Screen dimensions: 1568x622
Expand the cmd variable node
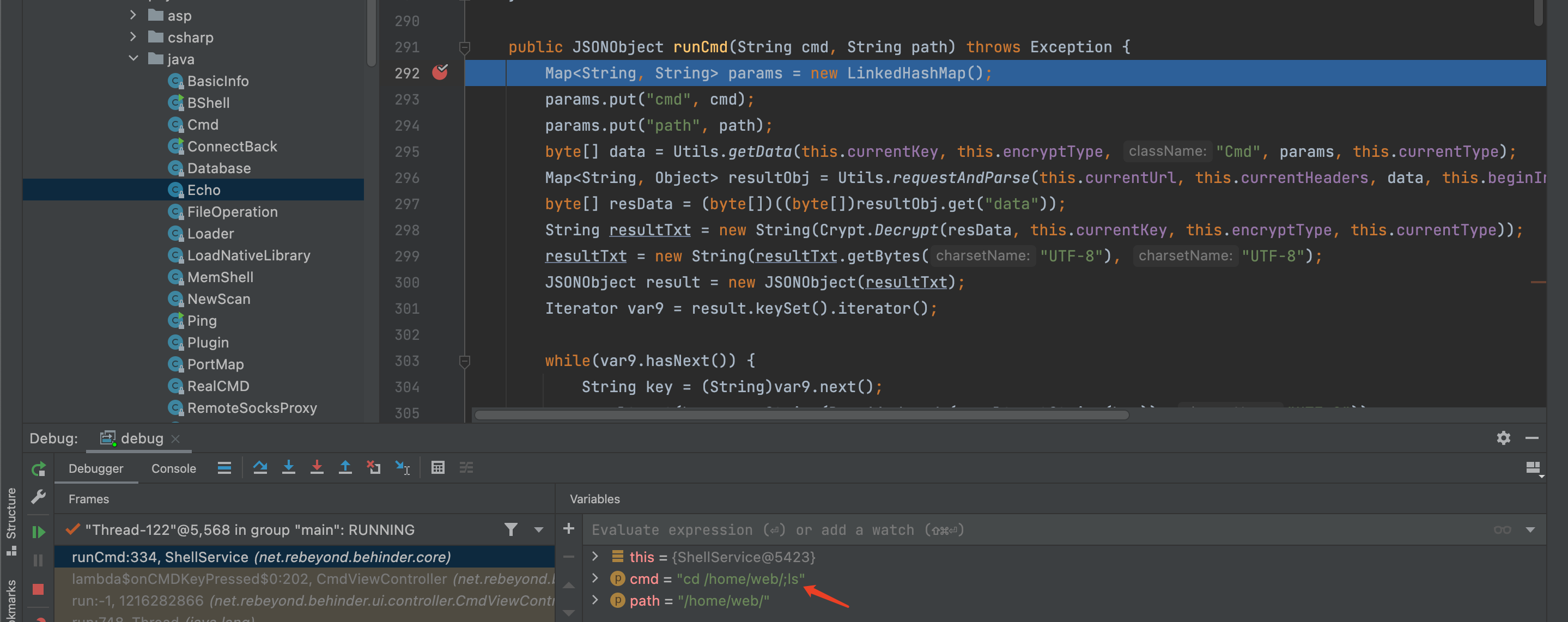click(595, 578)
